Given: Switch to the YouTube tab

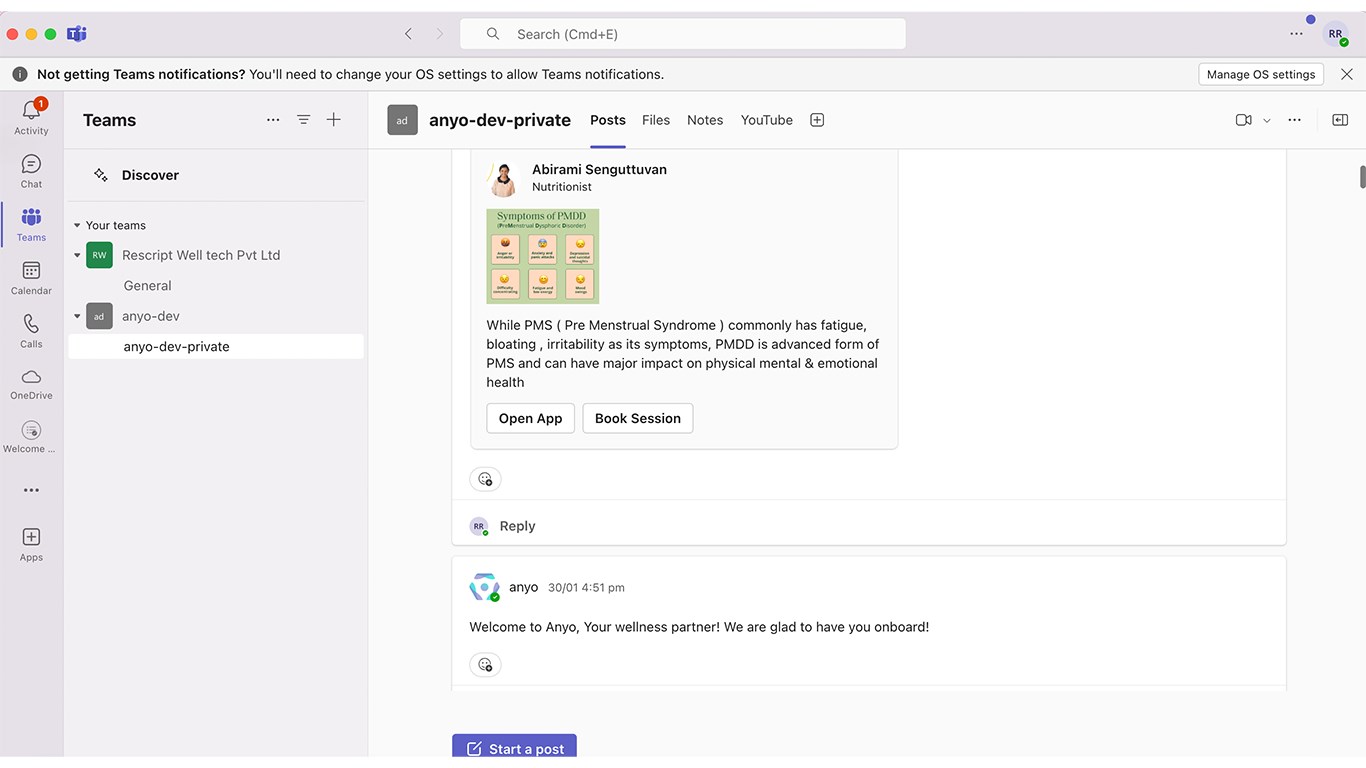Looking at the screenshot, I should tap(767, 120).
